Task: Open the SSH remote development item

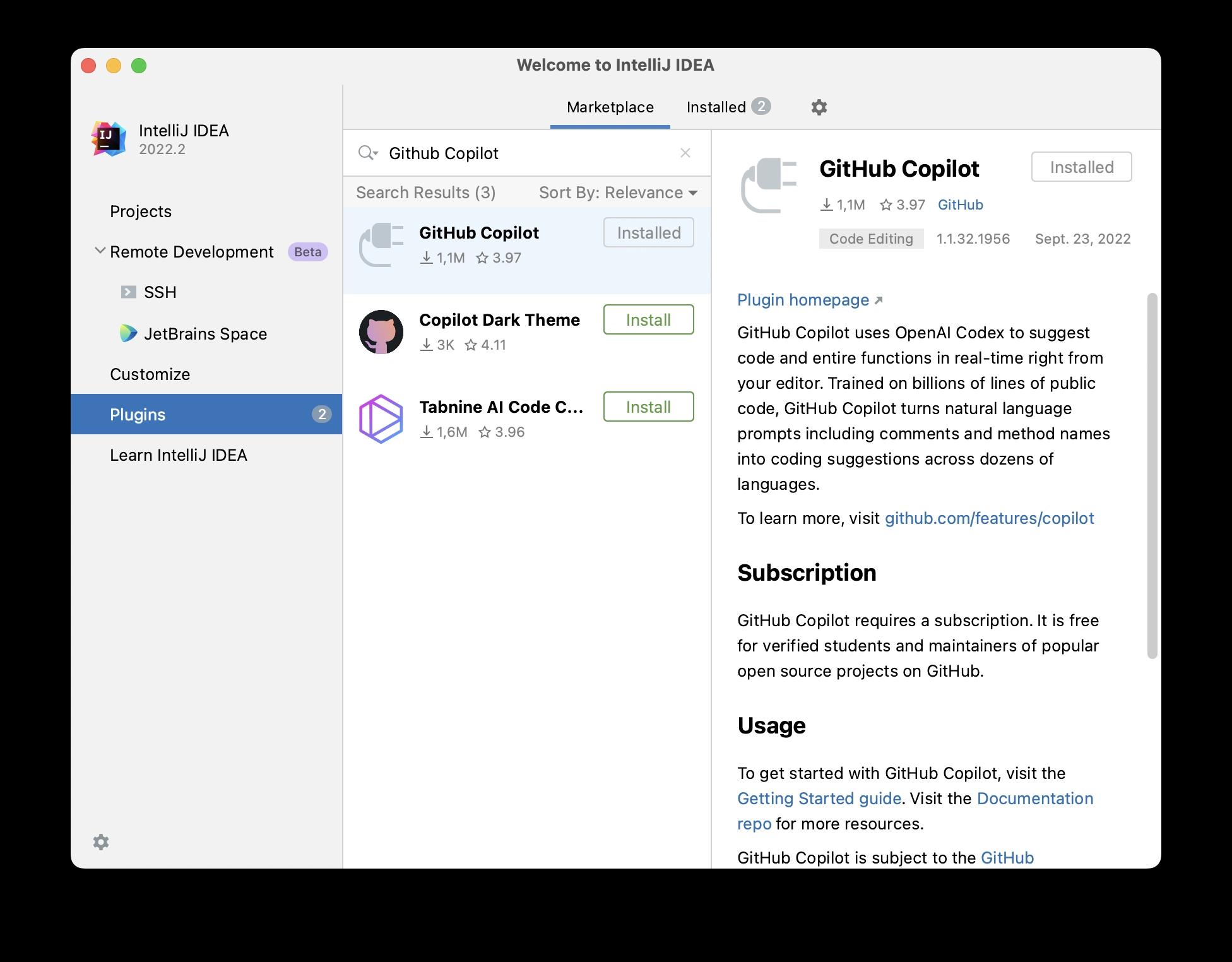Action: [160, 292]
